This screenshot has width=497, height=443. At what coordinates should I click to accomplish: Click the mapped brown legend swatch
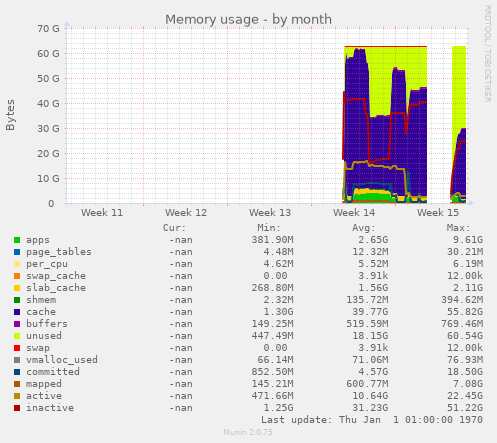(17, 384)
